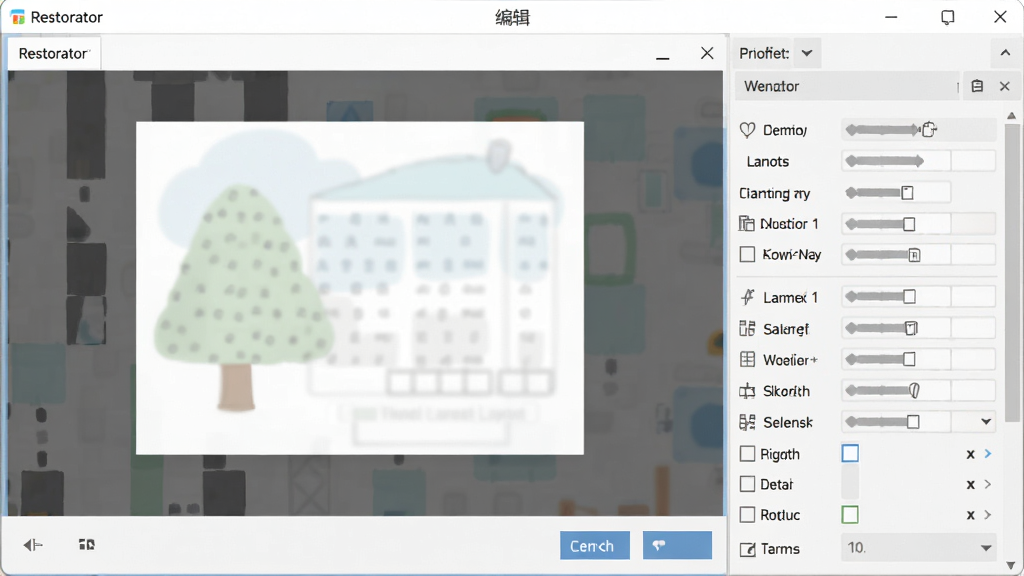Click the scroll down arrow in right panel
The image size is (1024, 576).
point(1011,566)
